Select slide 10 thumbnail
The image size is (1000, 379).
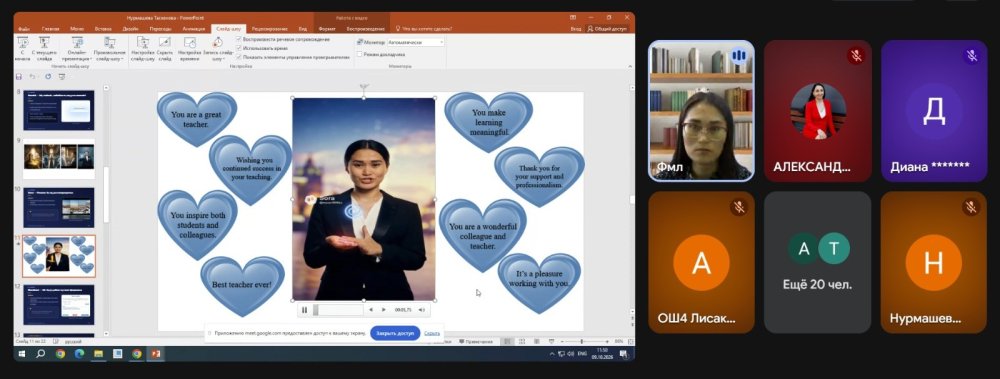coord(59,207)
